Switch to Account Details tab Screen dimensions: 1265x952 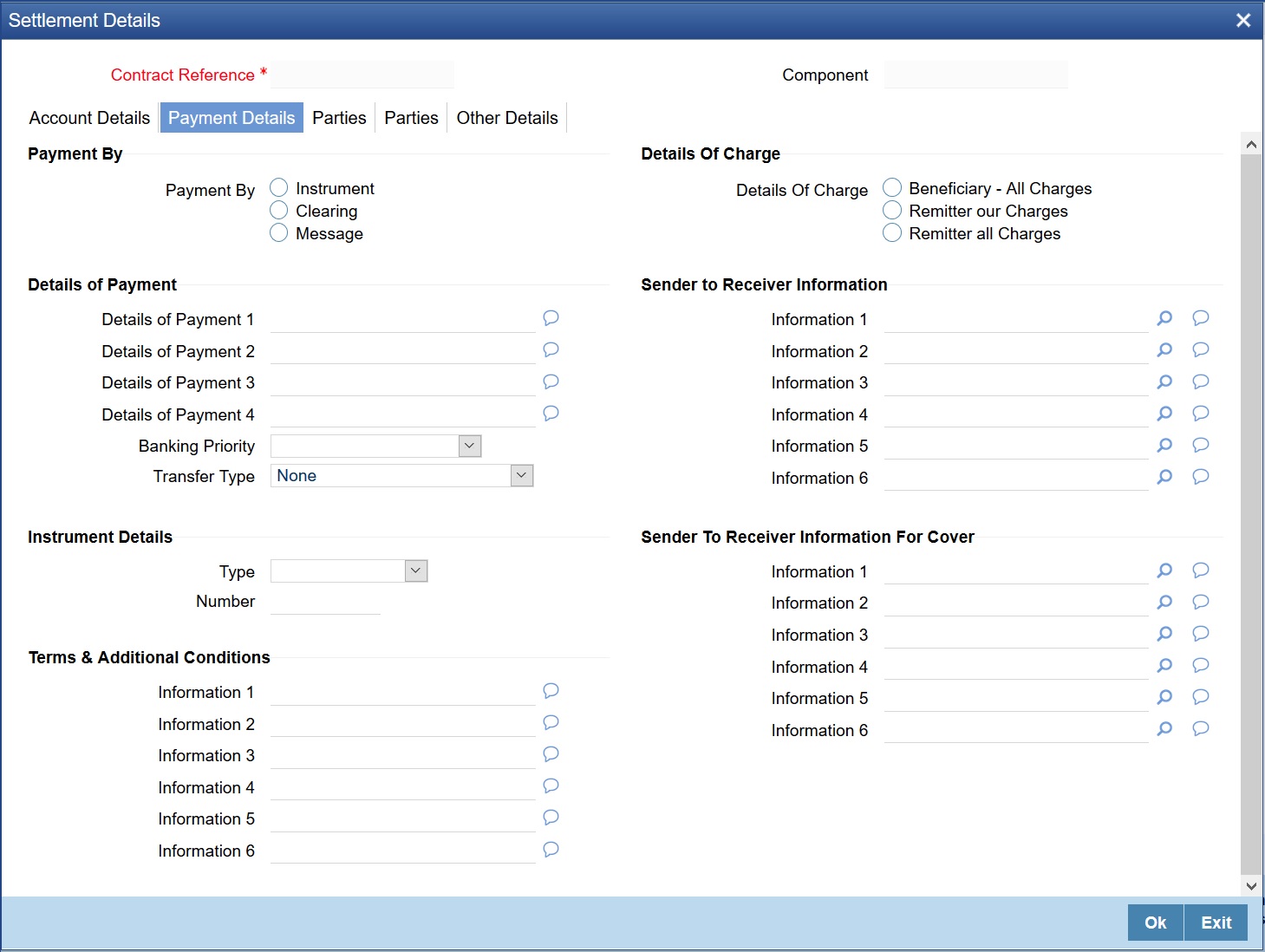click(89, 118)
